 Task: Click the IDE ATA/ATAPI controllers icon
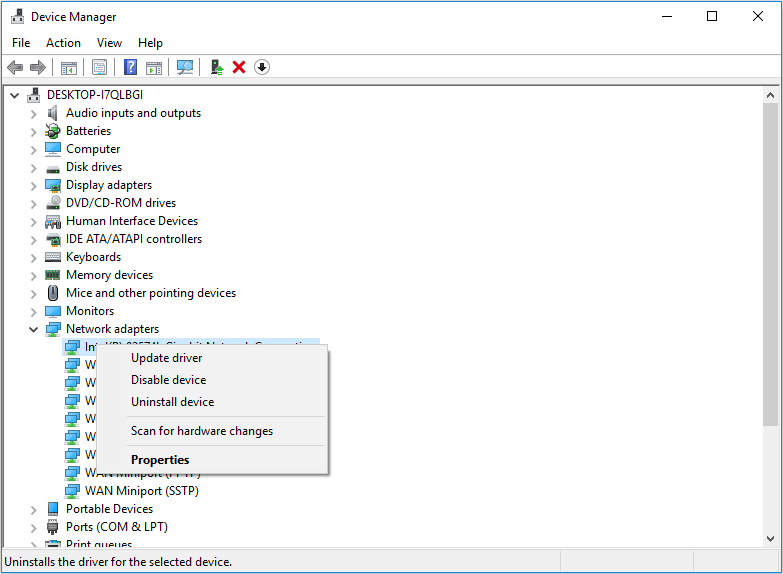pos(52,239)
